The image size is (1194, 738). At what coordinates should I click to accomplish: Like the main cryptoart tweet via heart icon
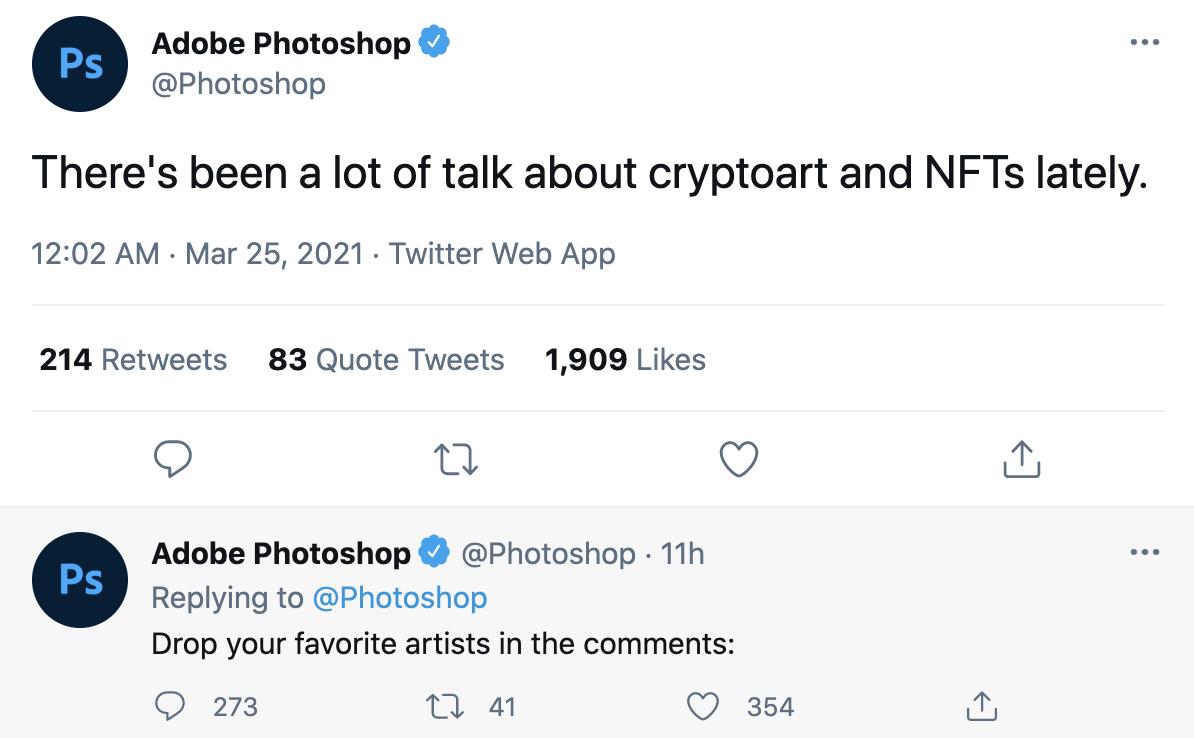[739, 459]
